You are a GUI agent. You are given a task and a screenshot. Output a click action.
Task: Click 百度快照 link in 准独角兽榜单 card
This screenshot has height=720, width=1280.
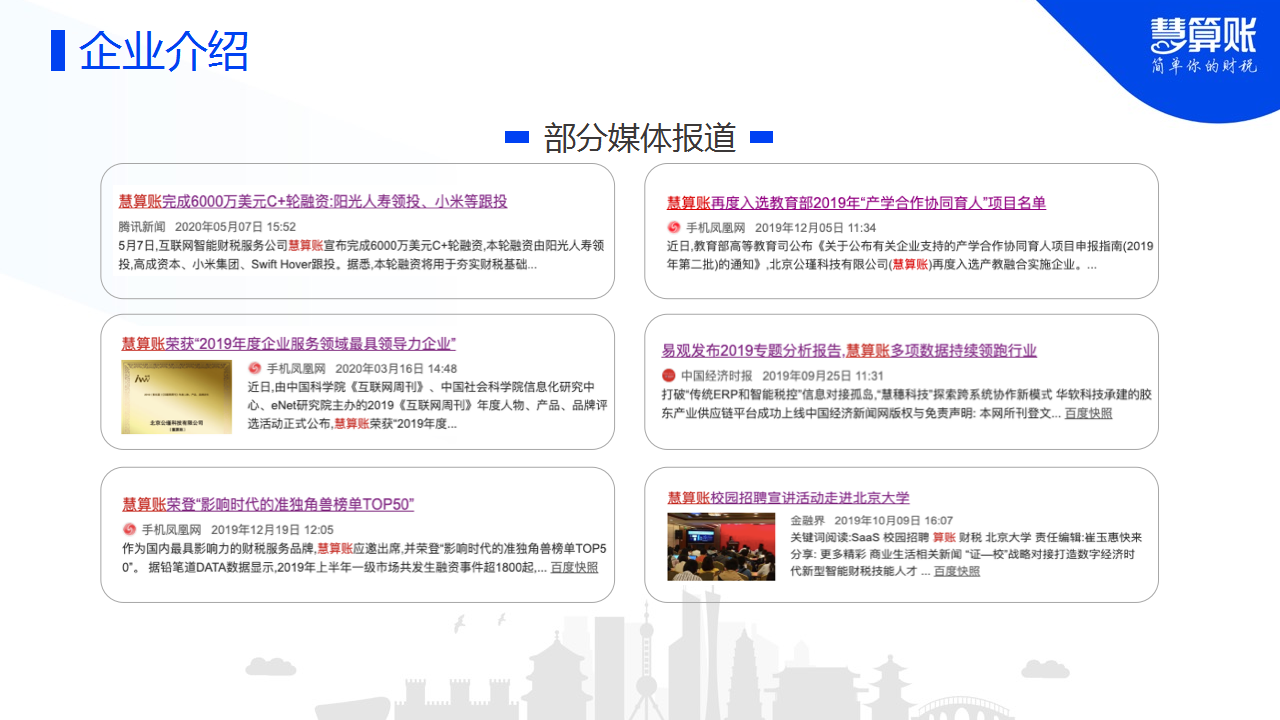click(574, 567)
